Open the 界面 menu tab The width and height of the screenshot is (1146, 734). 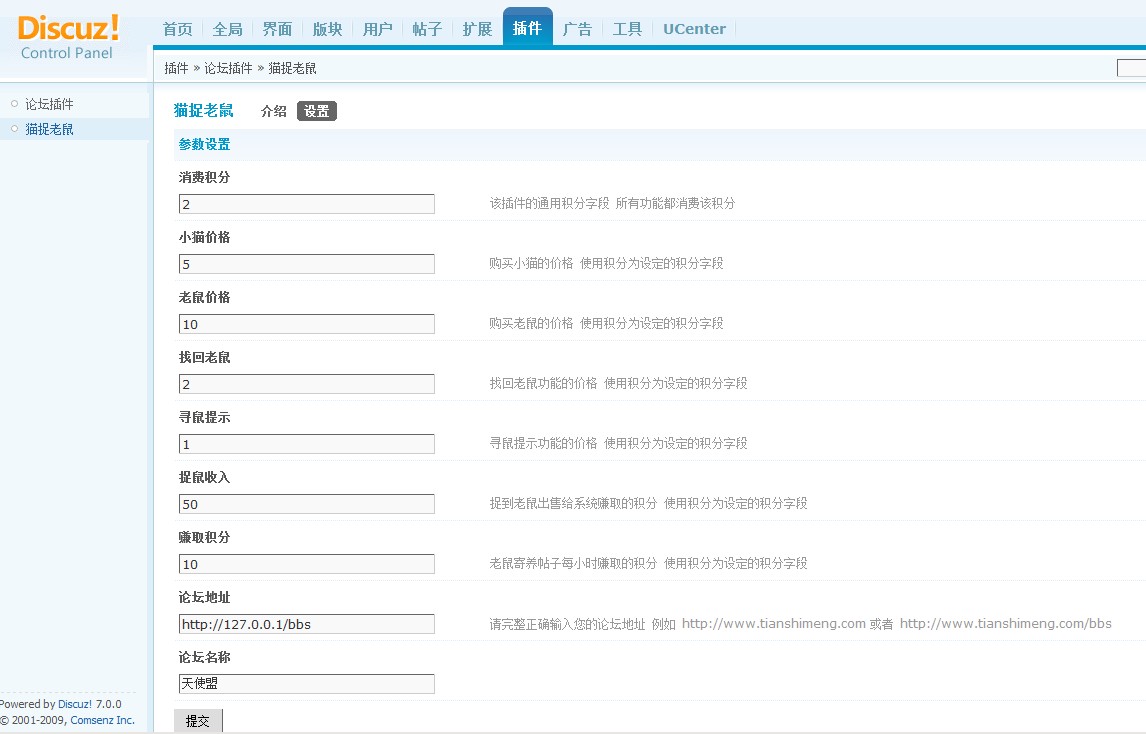pyautogui.click(x=277, y=29)
